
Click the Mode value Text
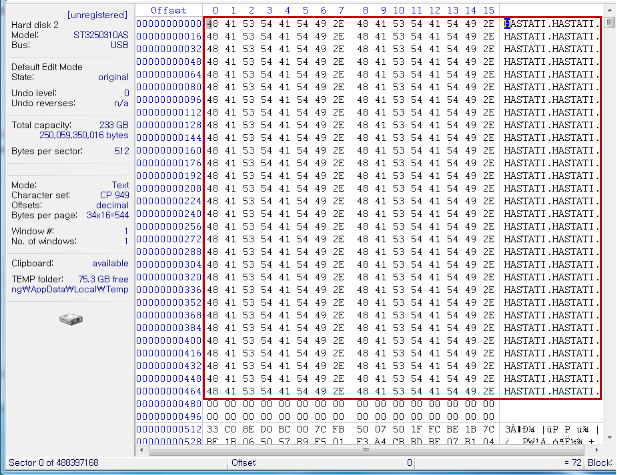tap(120, 185)
